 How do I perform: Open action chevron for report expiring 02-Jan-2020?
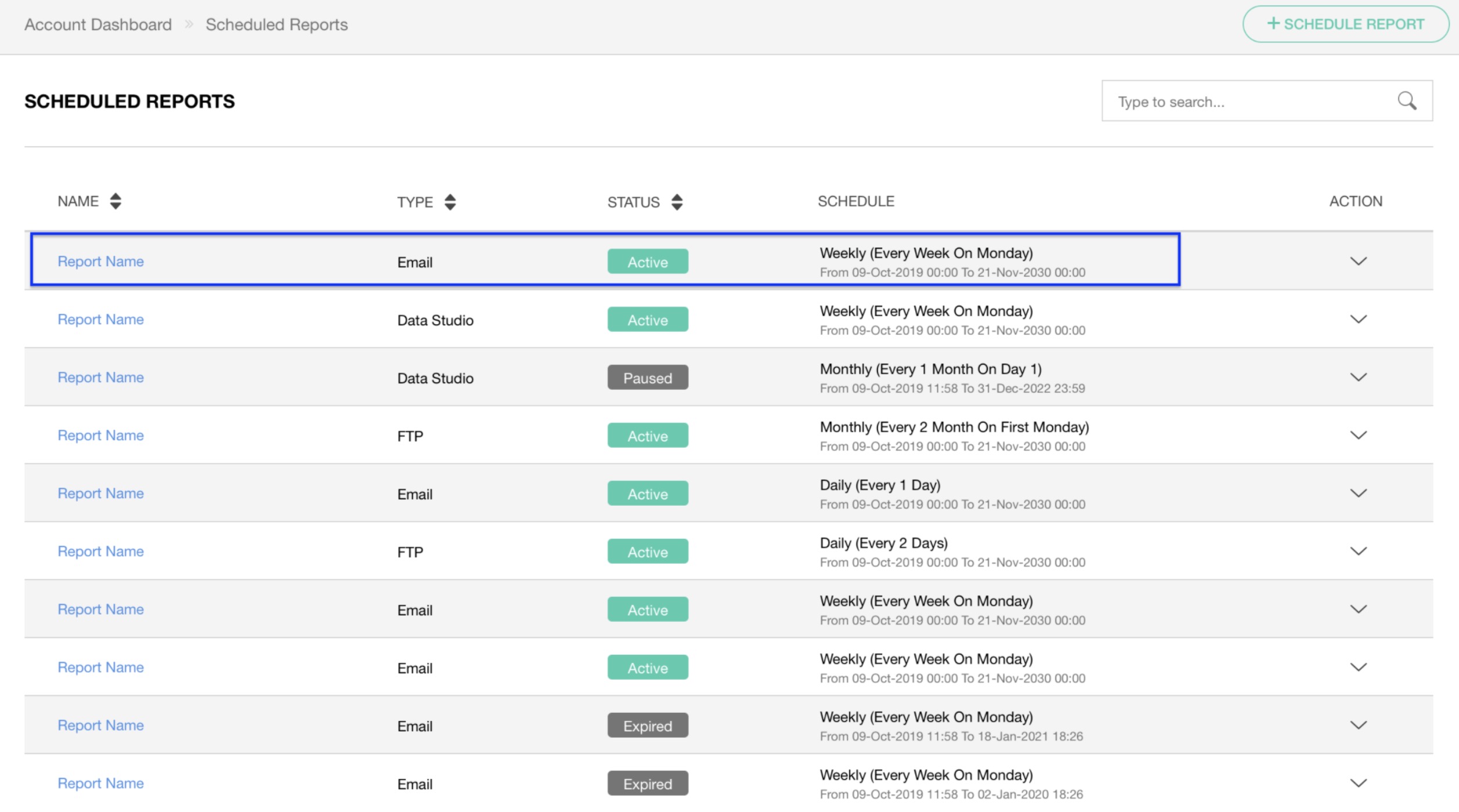(x=1358, y=783)
